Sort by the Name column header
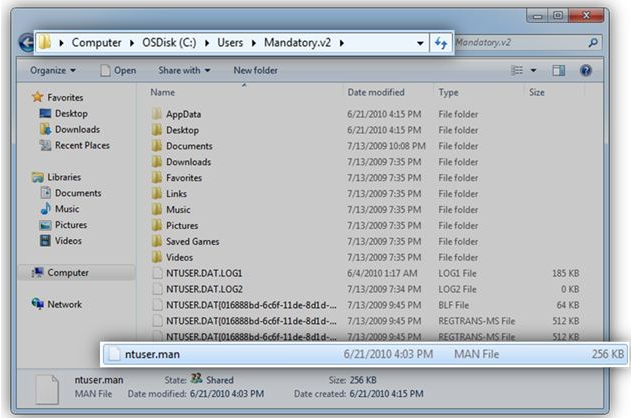The height and width of the screenshot is (418, 631). [162, 92]
